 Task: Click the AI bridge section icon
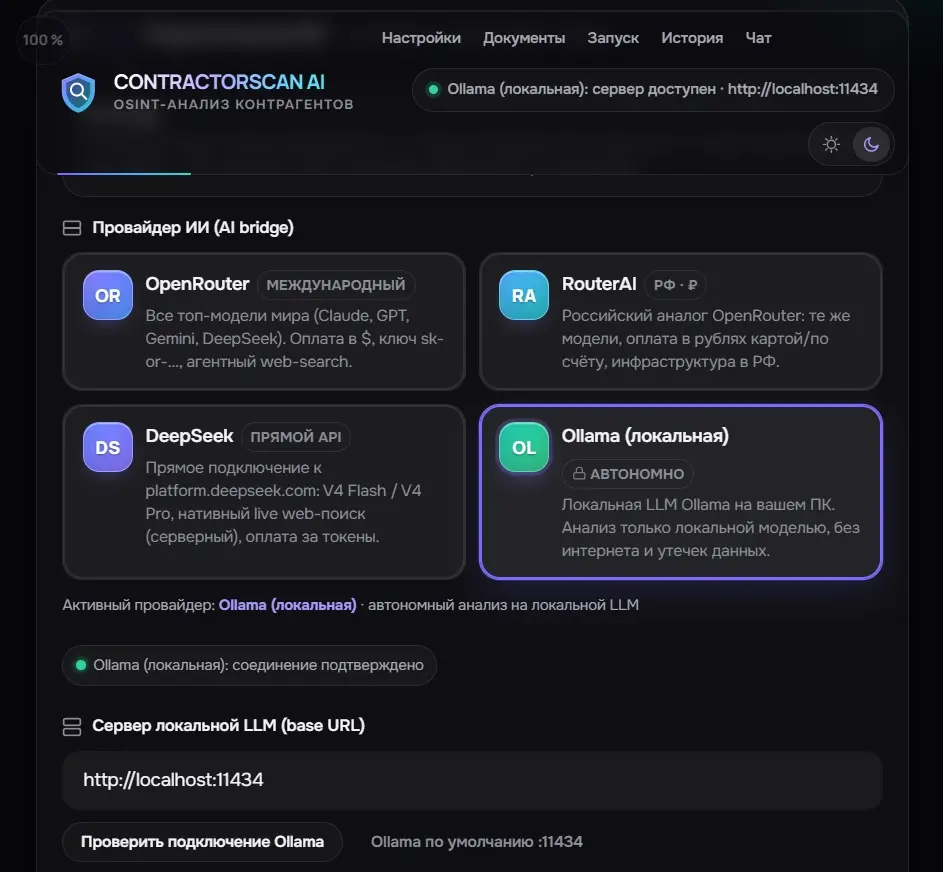tap(72, 228)
